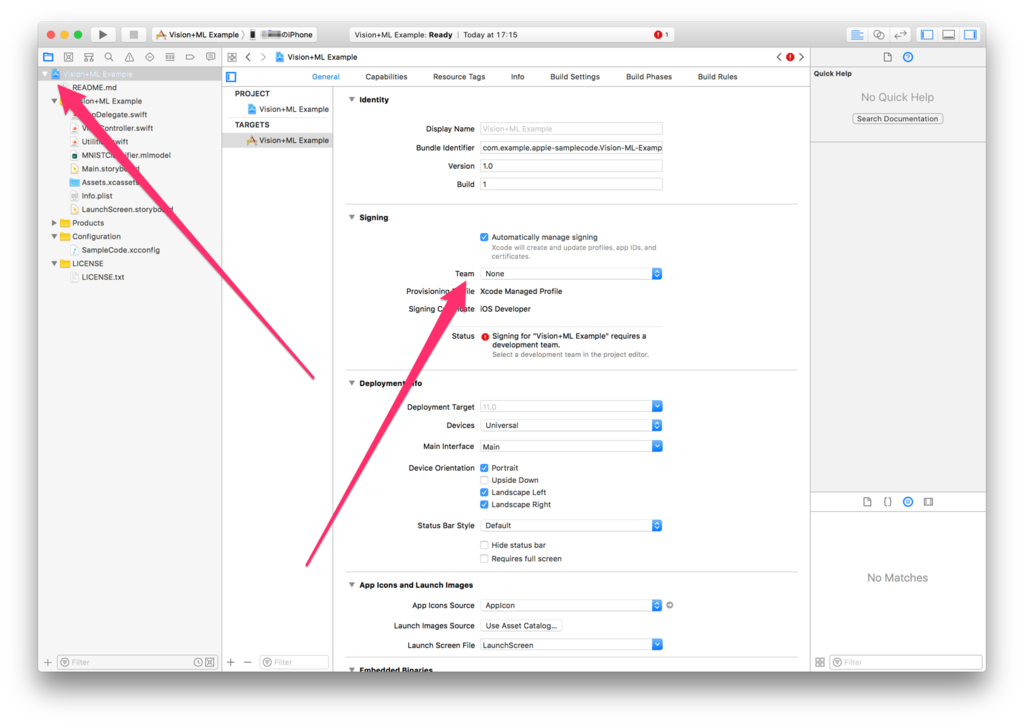
Task: Uncheck Landscape Left orientation
Action: coord(484,492)
